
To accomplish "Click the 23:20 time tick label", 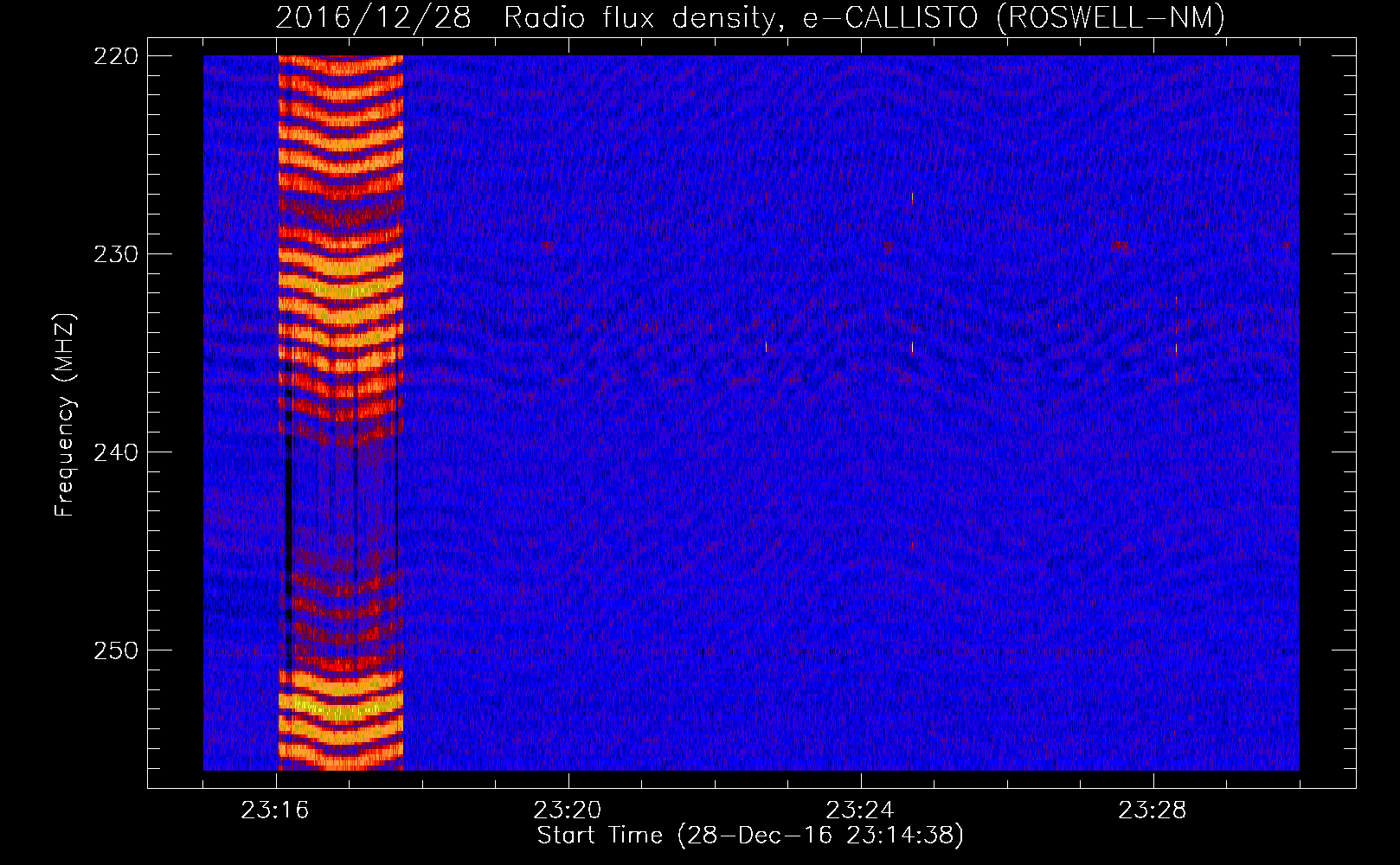I will (568, 811).
